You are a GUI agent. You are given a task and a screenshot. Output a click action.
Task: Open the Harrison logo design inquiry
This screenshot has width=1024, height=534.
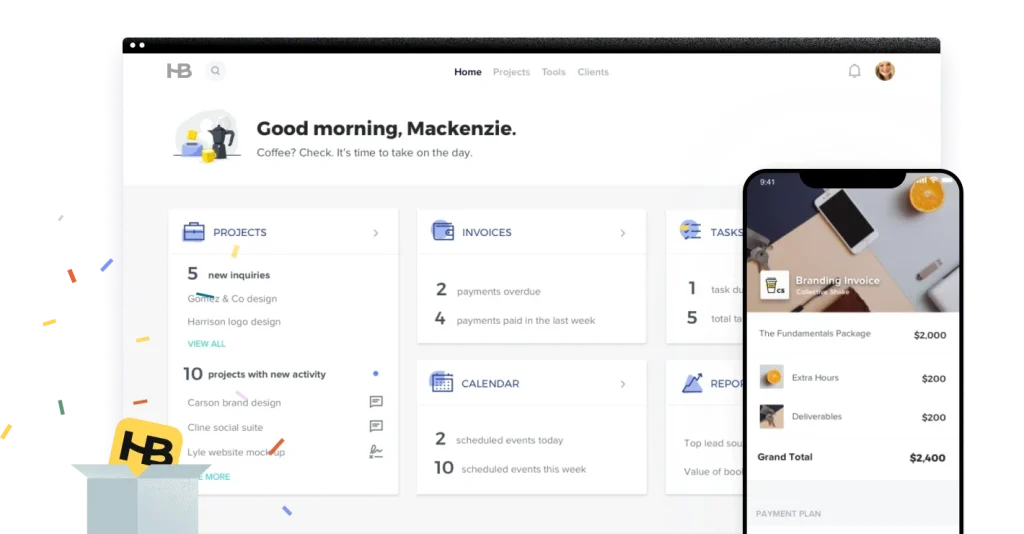point(234,322)
